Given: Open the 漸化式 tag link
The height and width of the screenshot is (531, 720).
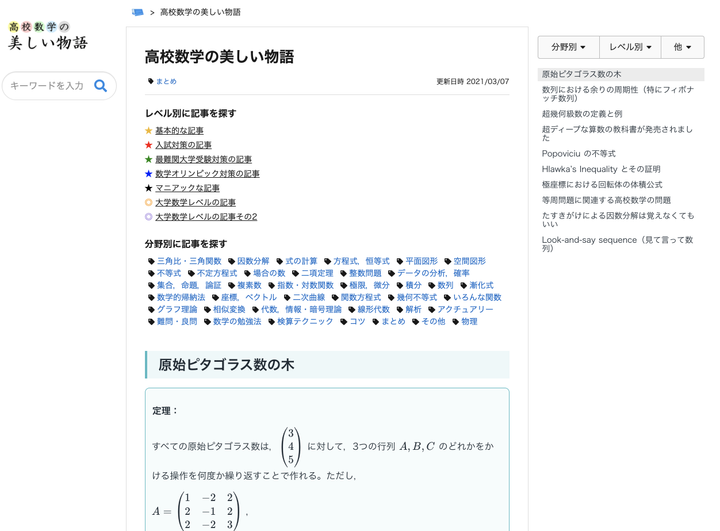Looking at the screenshot, I should [x=481, y=285].
